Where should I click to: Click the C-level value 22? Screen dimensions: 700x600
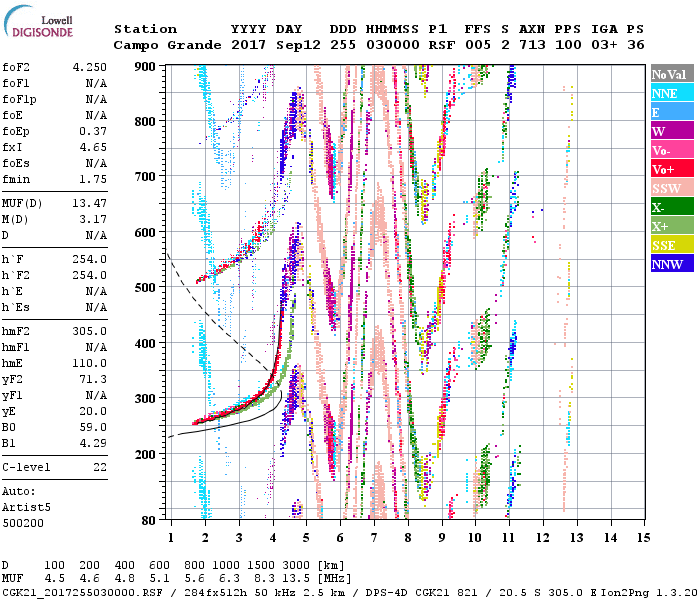(x=100, y=467)
